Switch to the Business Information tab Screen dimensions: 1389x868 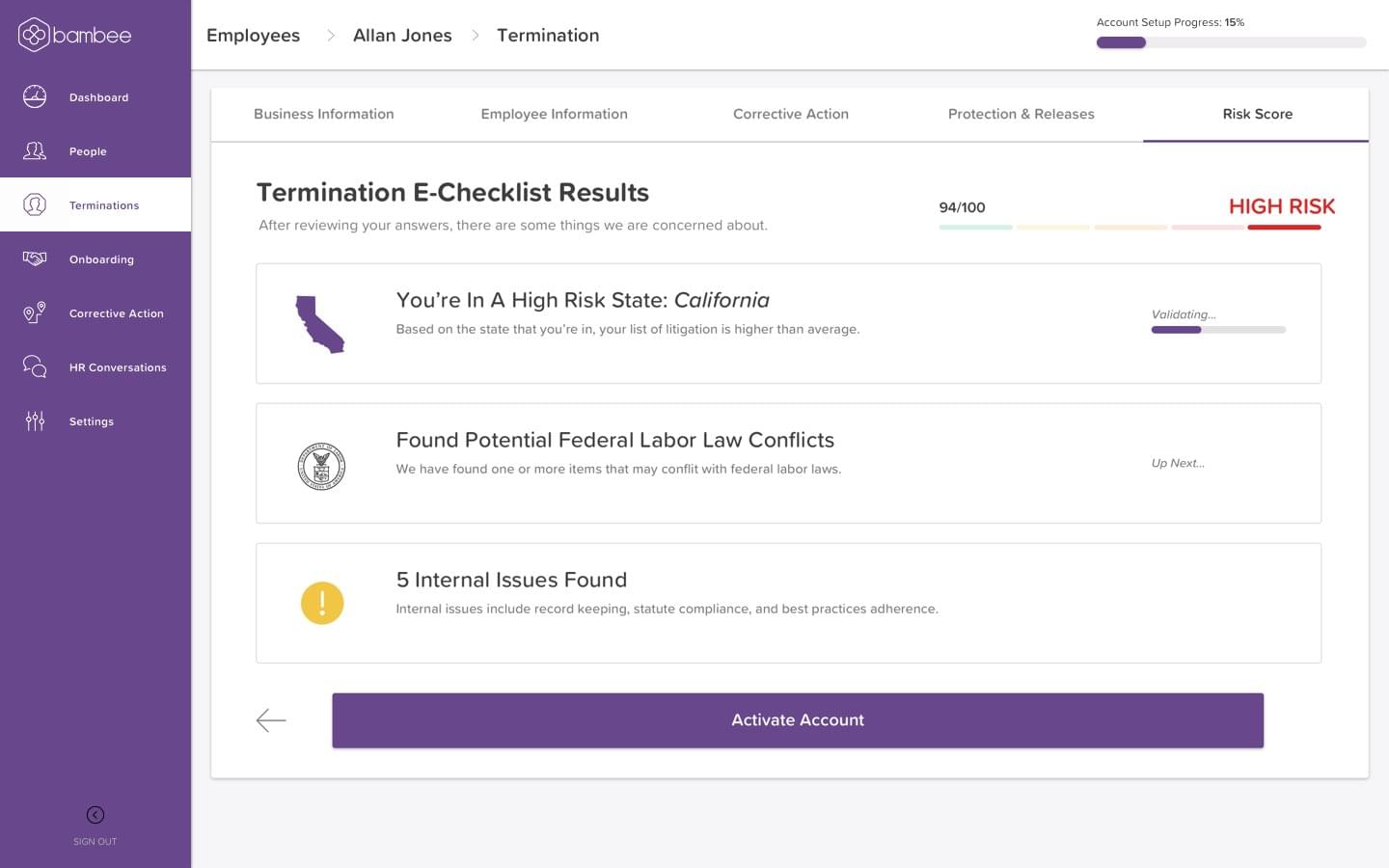pos(324,114)
